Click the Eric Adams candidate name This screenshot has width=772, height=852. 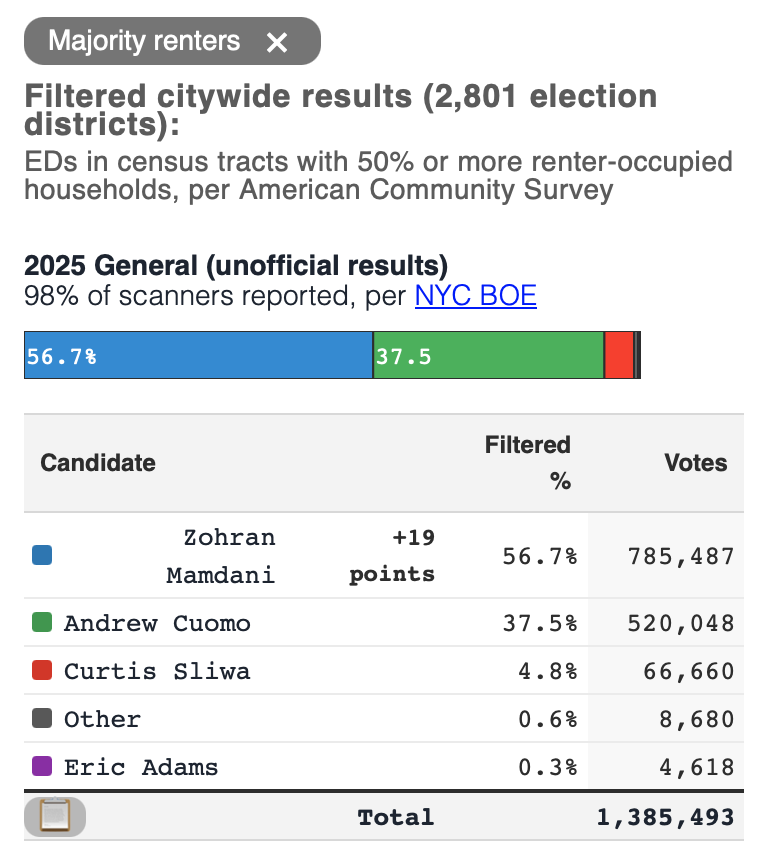point(141,767)
